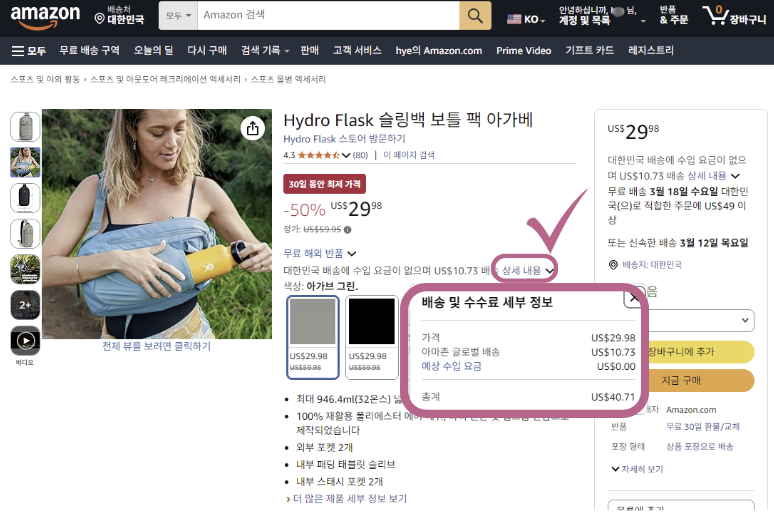Viewport: 774px width, 513px height.
Task: Click the share icon on product image
Action: [253, 128]
